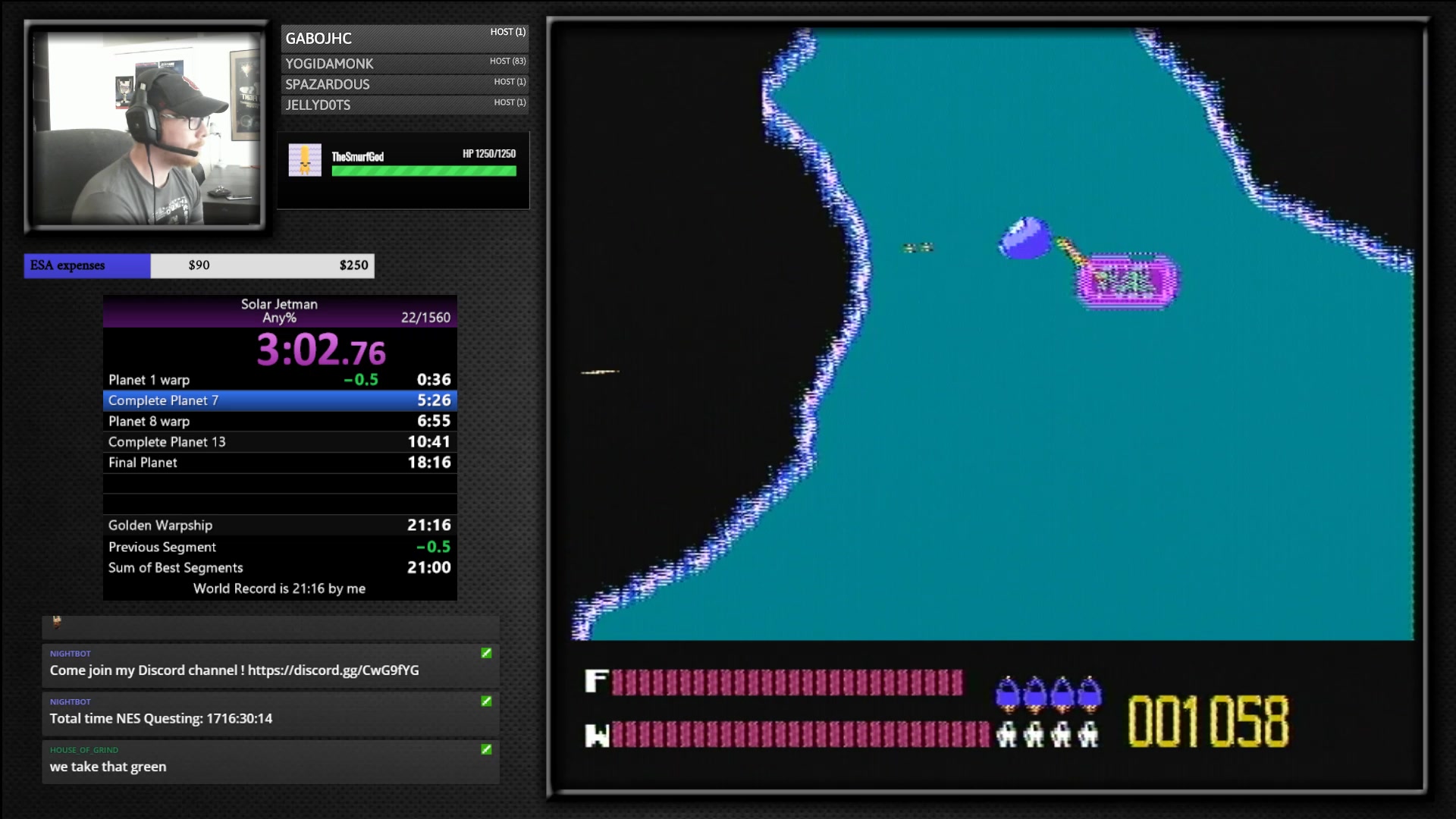The image size is (1456, 819).
Task: Click the $90 donation amount
Action: [199, 265]
